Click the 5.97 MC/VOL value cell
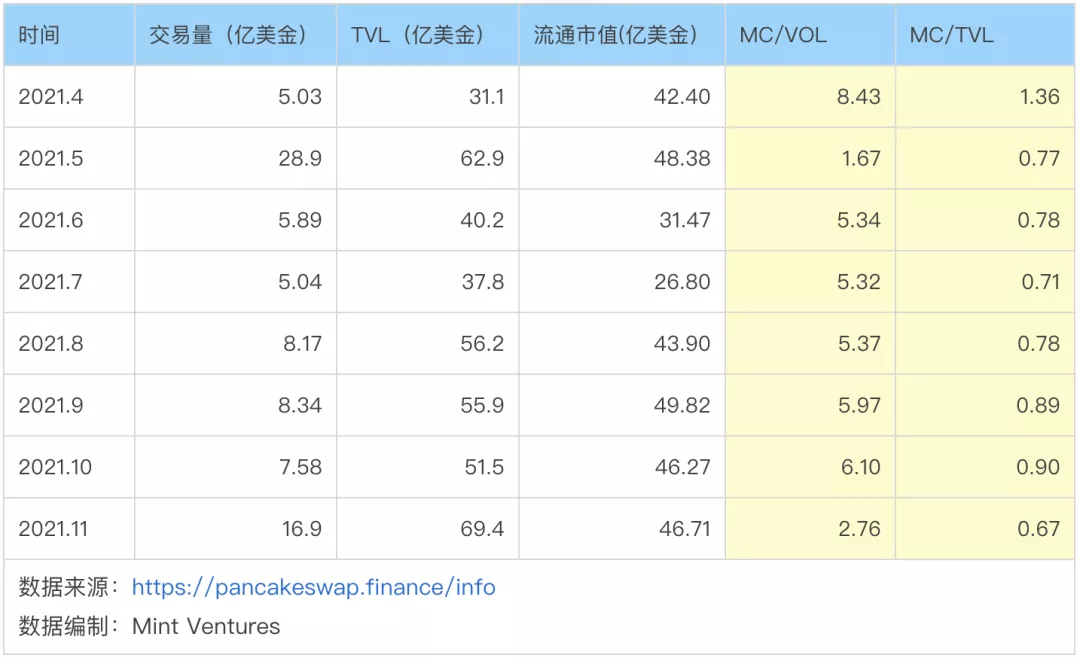Image resolution: width=1080 pixels, height=658 pixels. [x=810, y=405]
